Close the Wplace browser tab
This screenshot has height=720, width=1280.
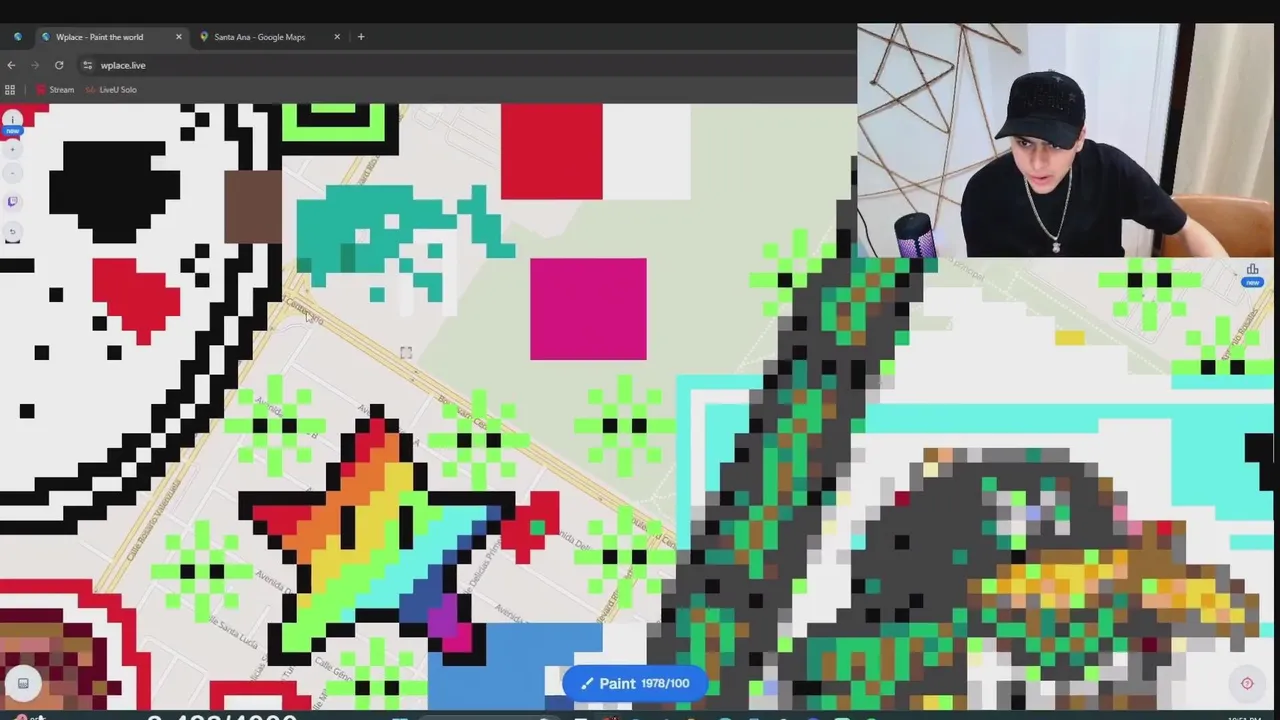tap(179, 37)
